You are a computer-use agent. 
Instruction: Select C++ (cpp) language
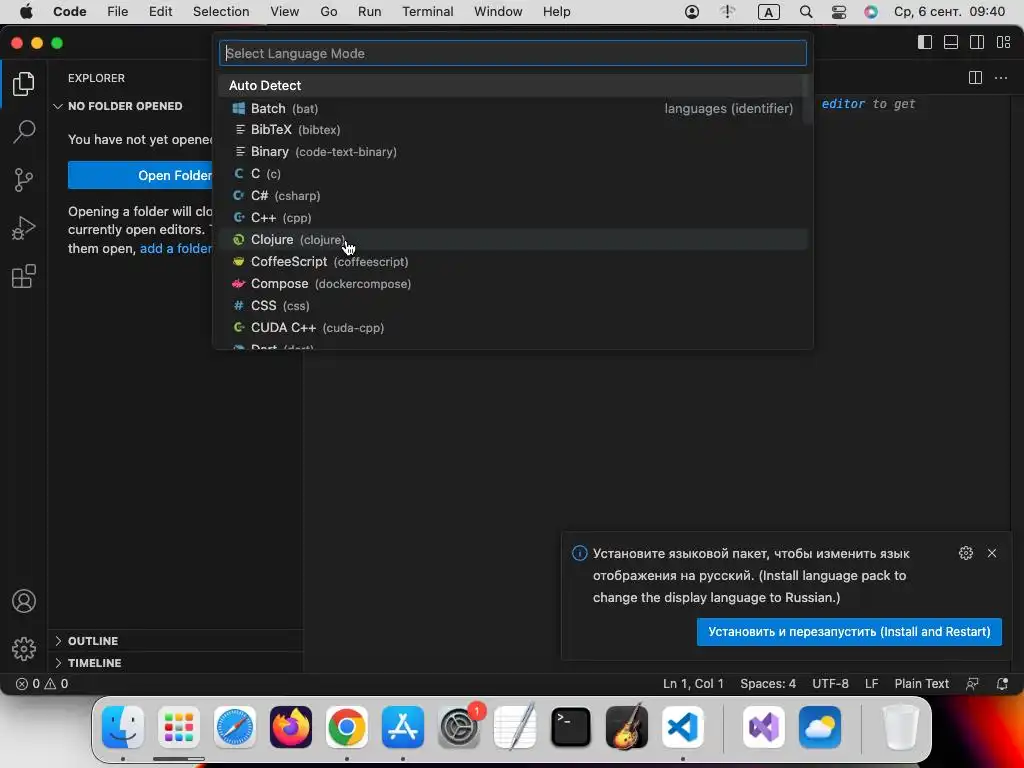[x=512, y=217]
